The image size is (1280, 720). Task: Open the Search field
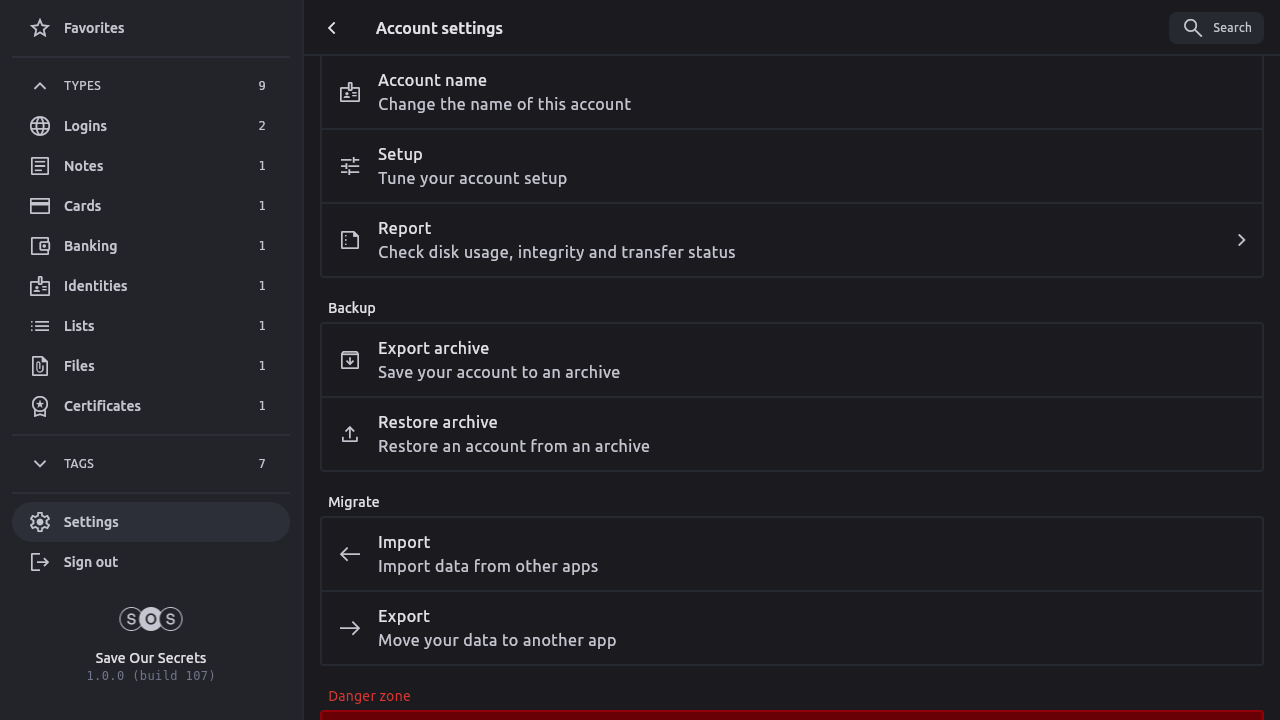[x=1216, y=28]
